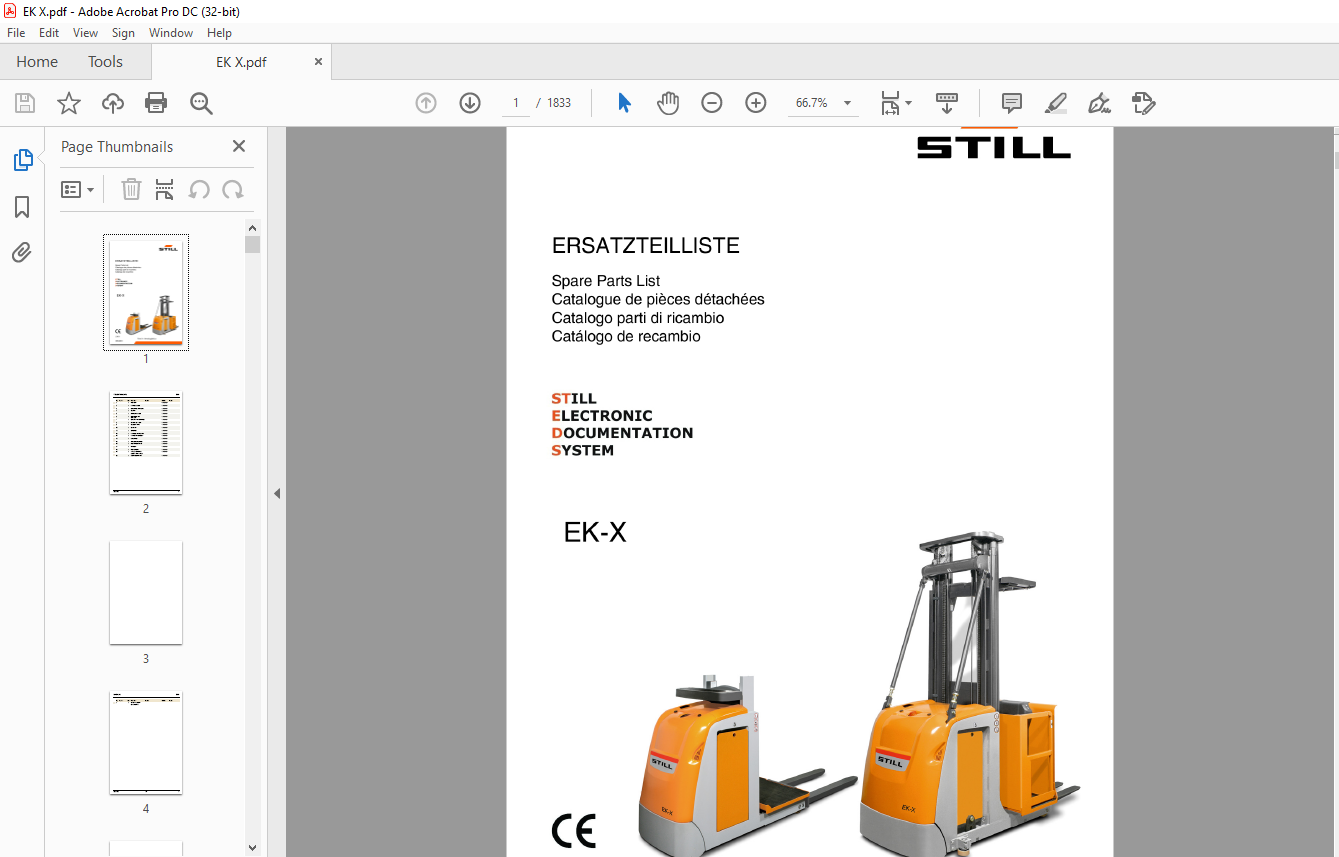Click thumbnails scrollbar down arrow

(x=252, y=848)
